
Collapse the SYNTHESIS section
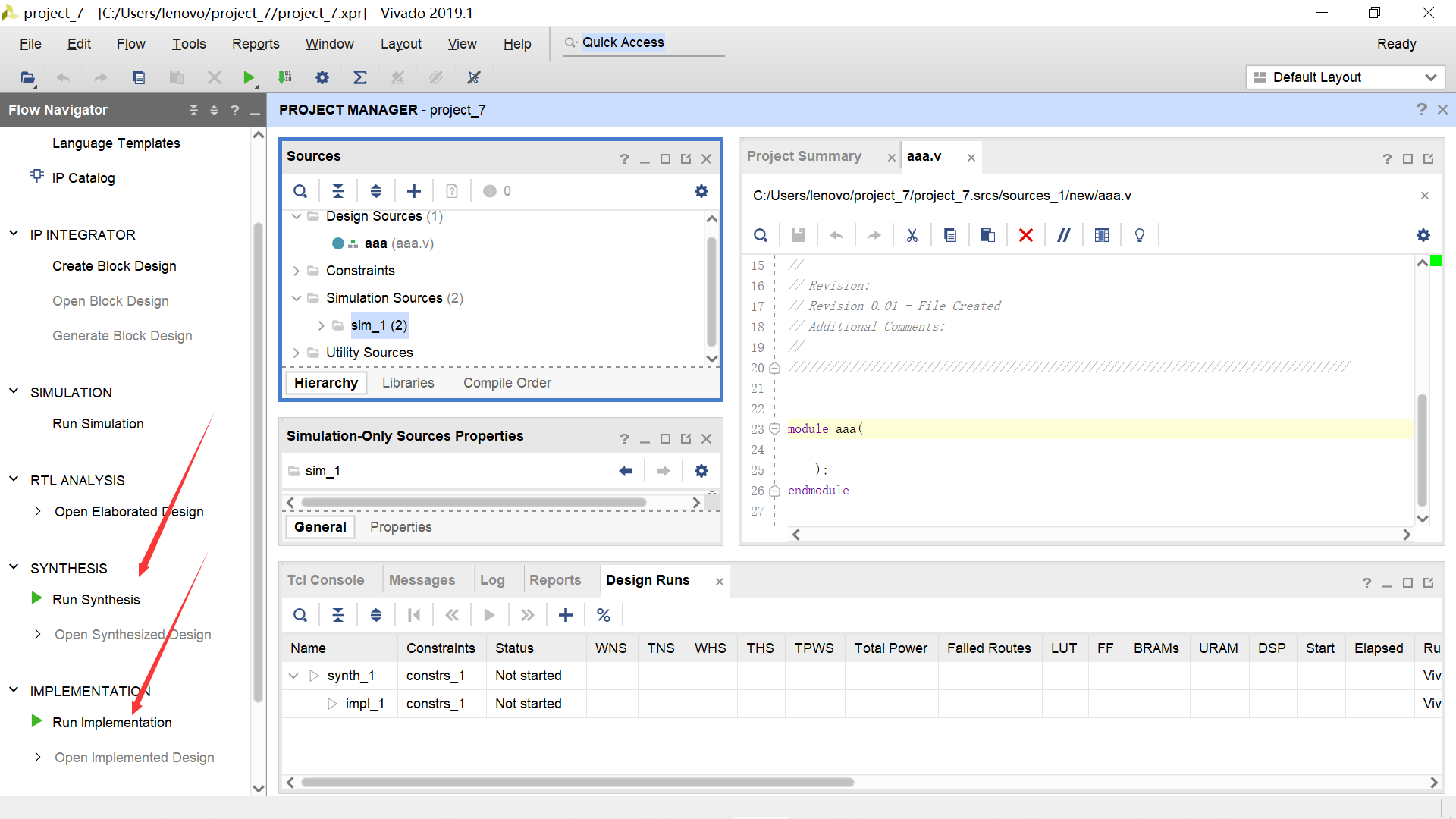point(14,567)
